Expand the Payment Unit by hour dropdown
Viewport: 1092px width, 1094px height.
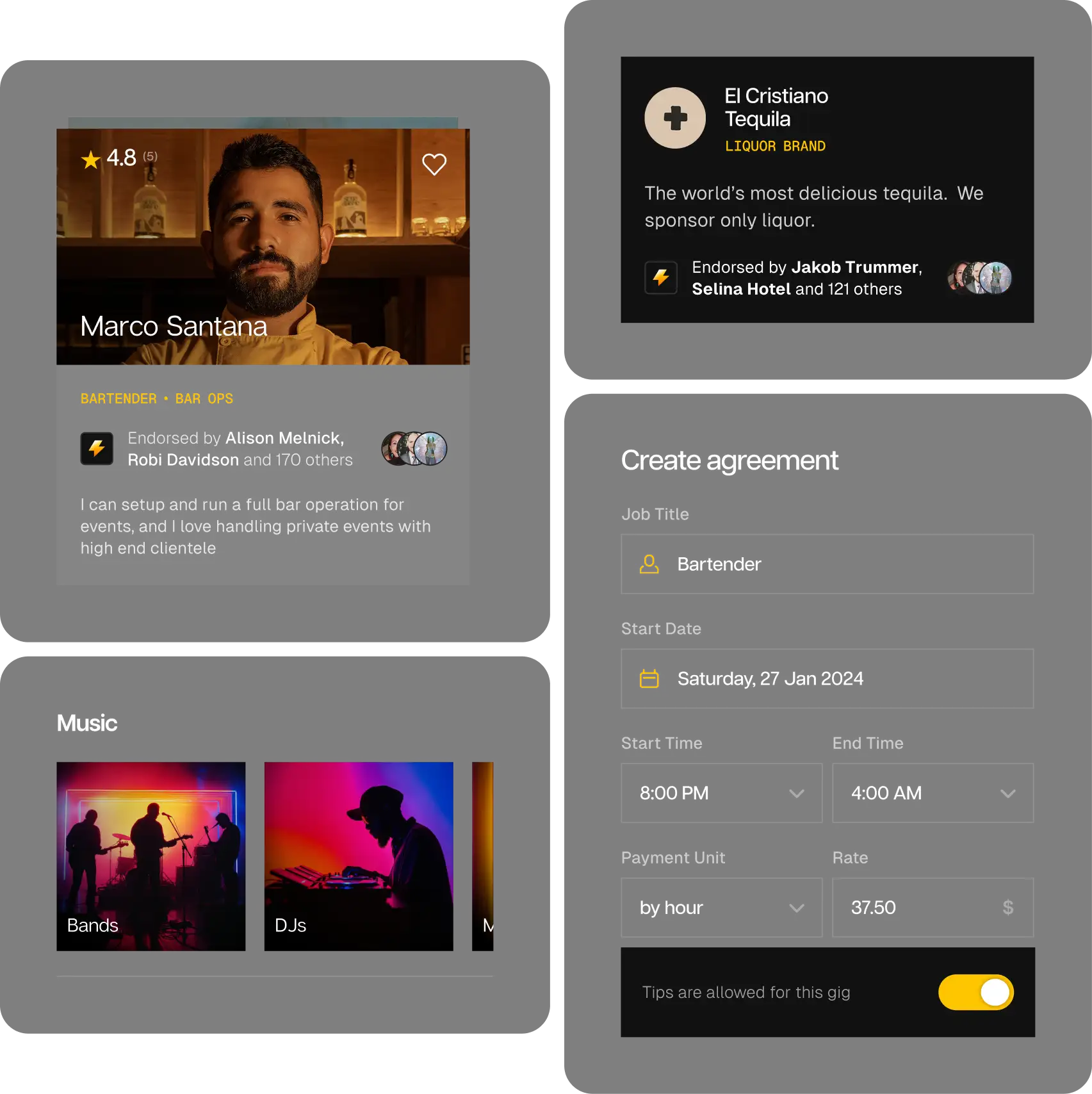pyautogui.click(x=722, y=908)
